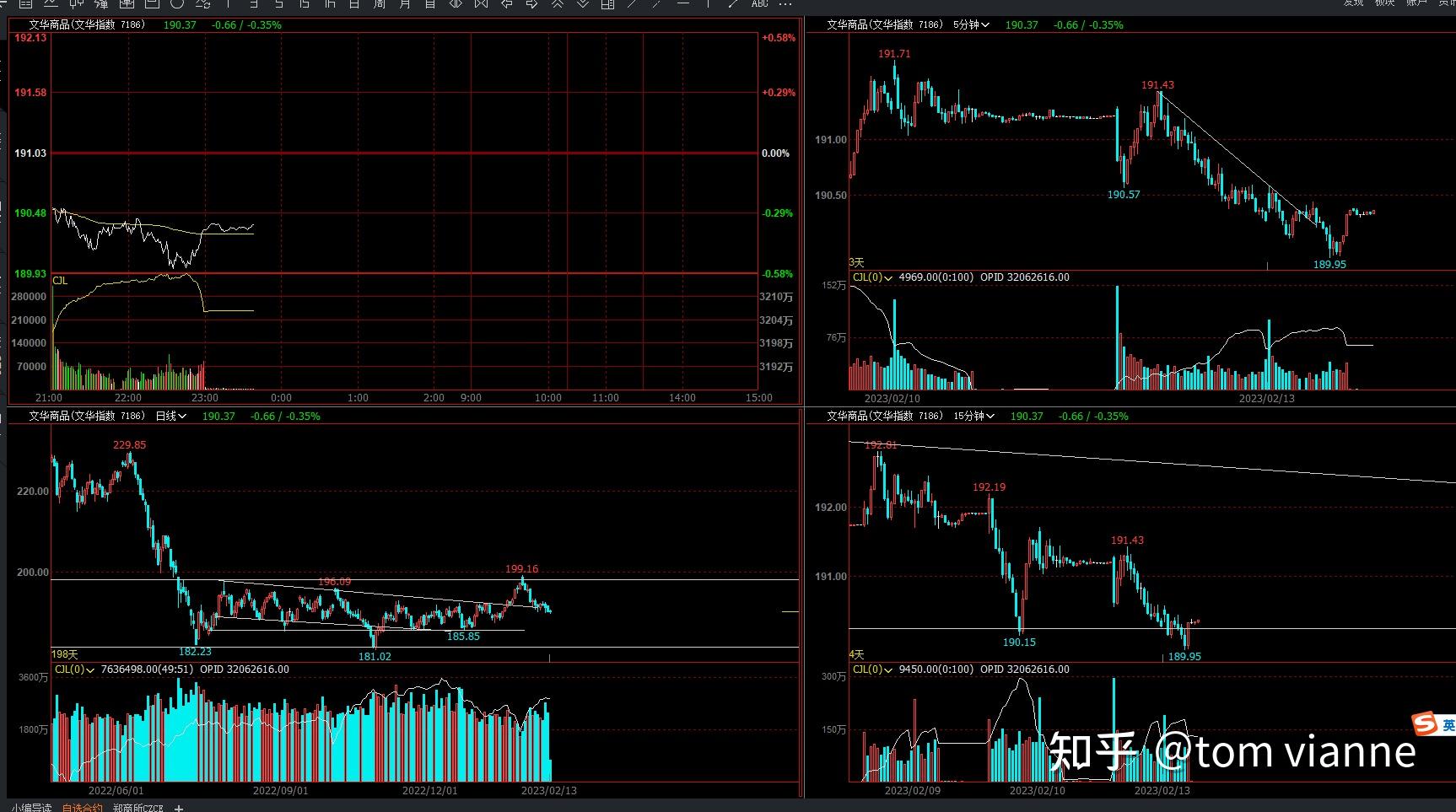Open the 15分钟 period dropdown
1456x812 pixels.
point(973,417)
